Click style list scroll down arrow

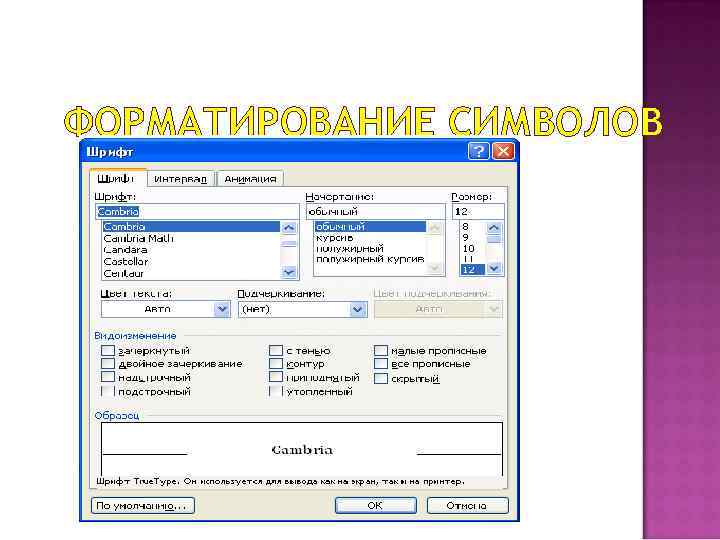click(435, 268)
